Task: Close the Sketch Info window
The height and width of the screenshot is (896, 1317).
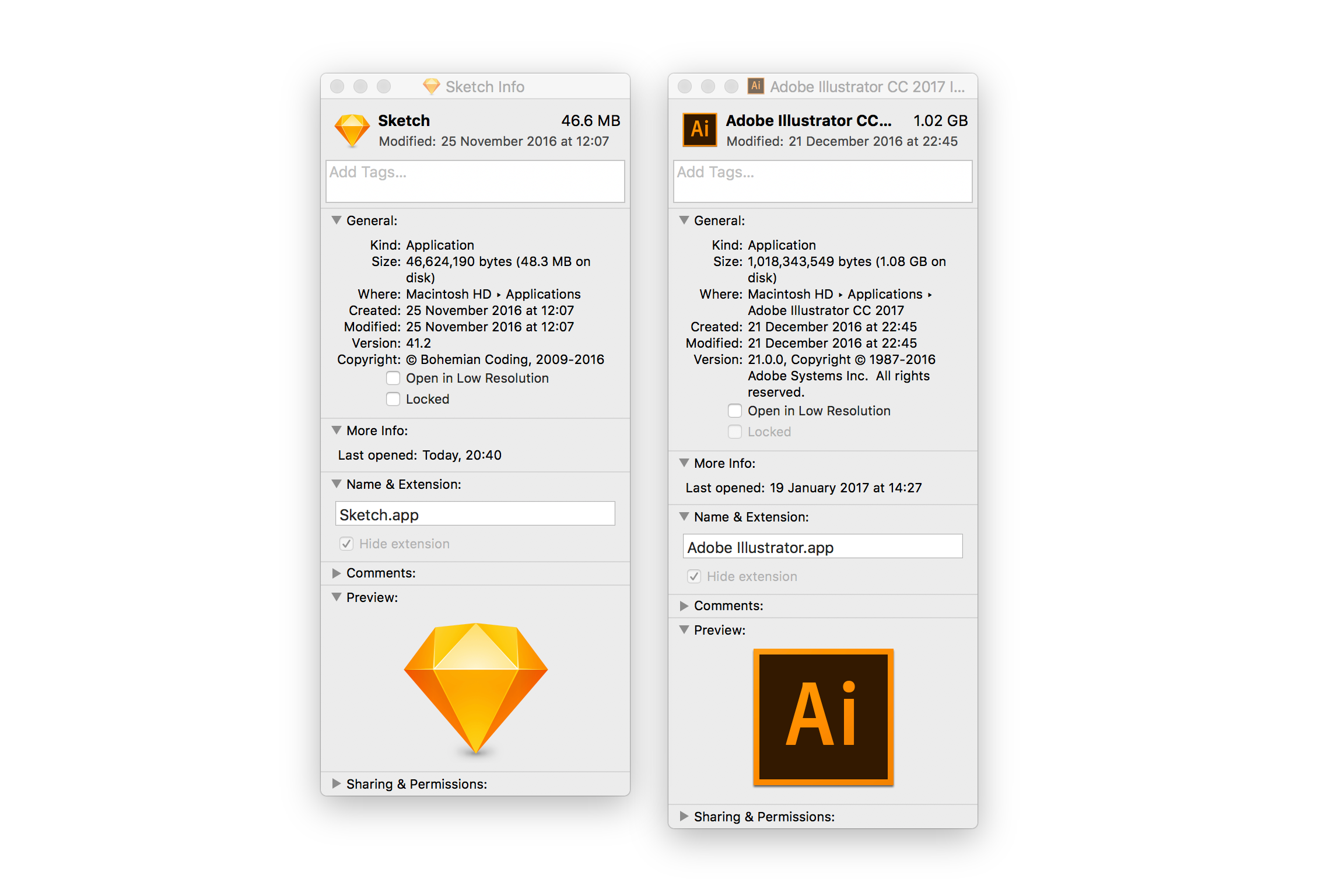Action: click(337, 86)
